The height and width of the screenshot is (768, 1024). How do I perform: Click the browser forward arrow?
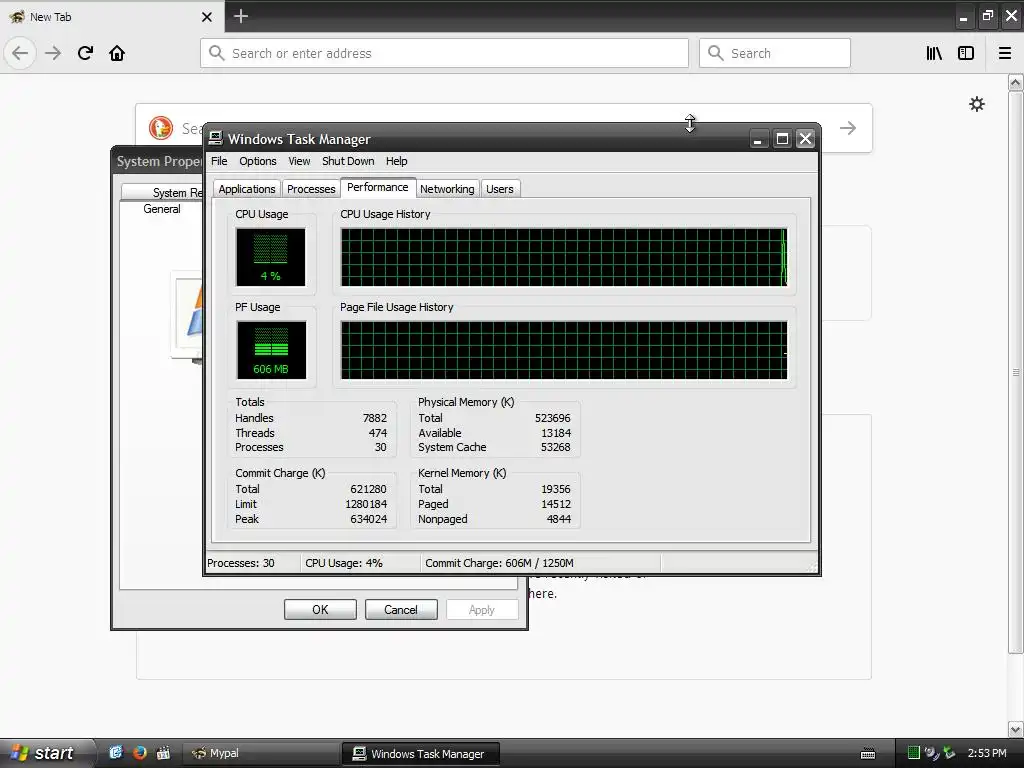tap(53, 53)
